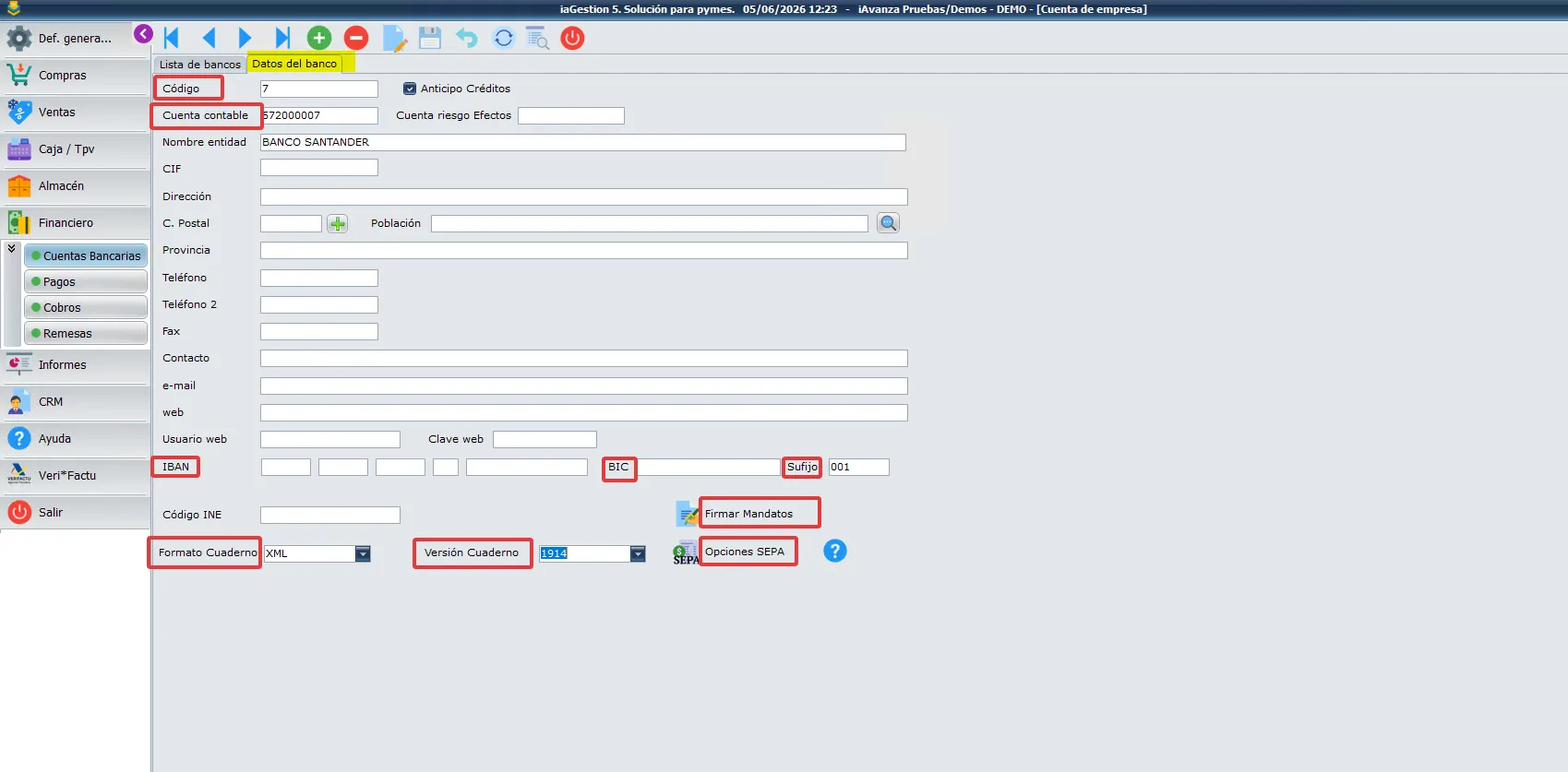
Task: Open Versión Cuaderno dropdown
Action: point(638,553)
